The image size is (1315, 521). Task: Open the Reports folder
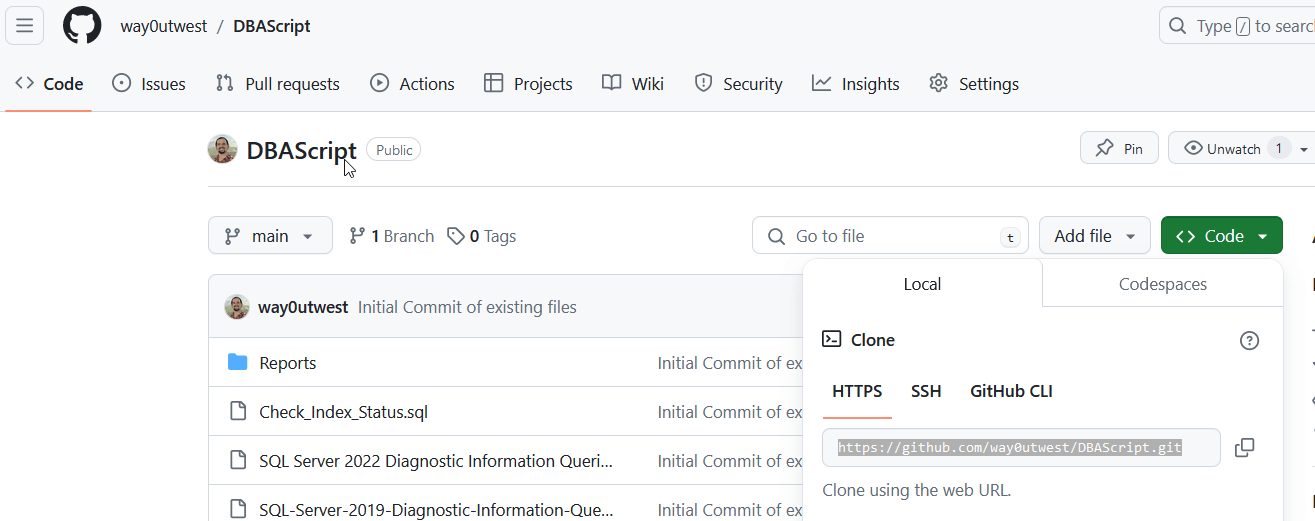287,363
